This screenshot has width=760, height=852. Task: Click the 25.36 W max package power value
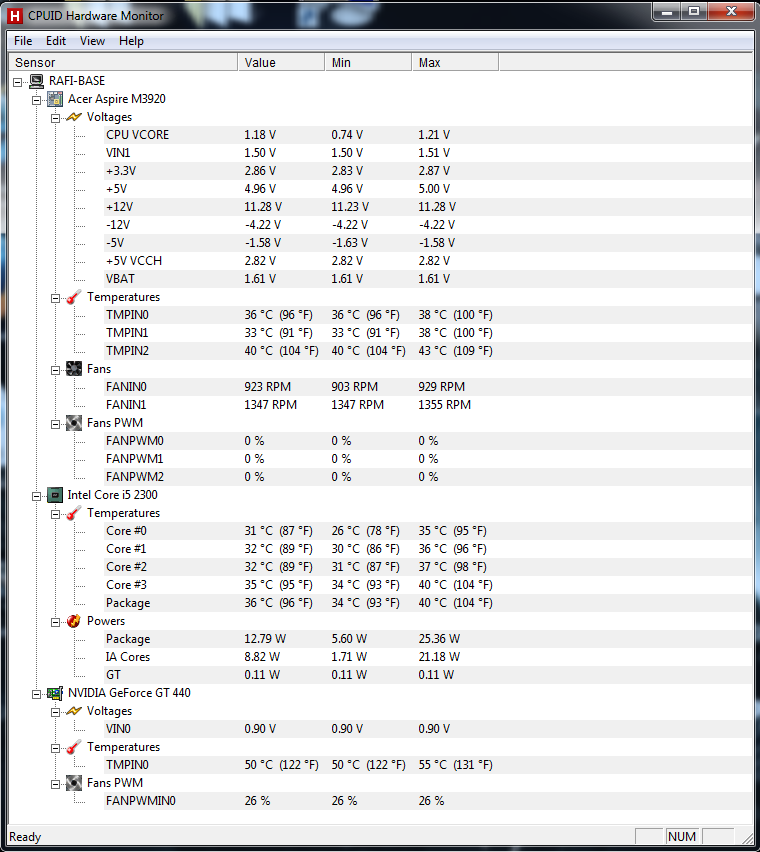point(439,639)
